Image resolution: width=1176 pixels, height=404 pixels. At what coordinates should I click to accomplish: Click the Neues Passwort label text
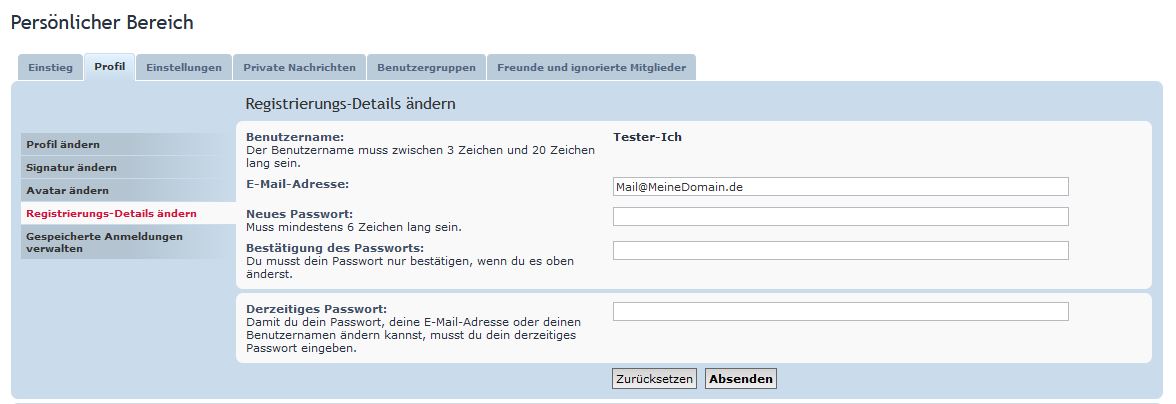click(x=299, y=214)
